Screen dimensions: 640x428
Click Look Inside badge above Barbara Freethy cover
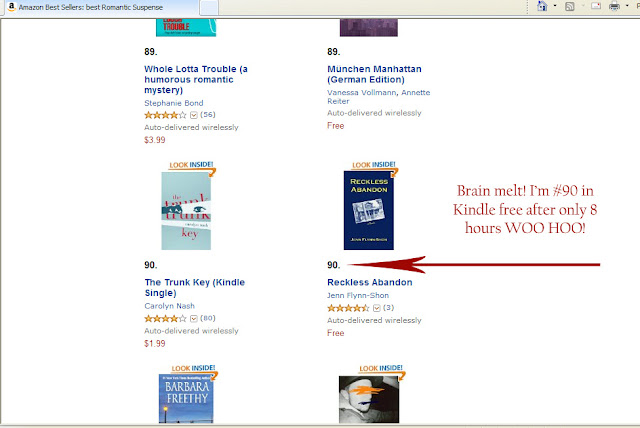[194, 368]
